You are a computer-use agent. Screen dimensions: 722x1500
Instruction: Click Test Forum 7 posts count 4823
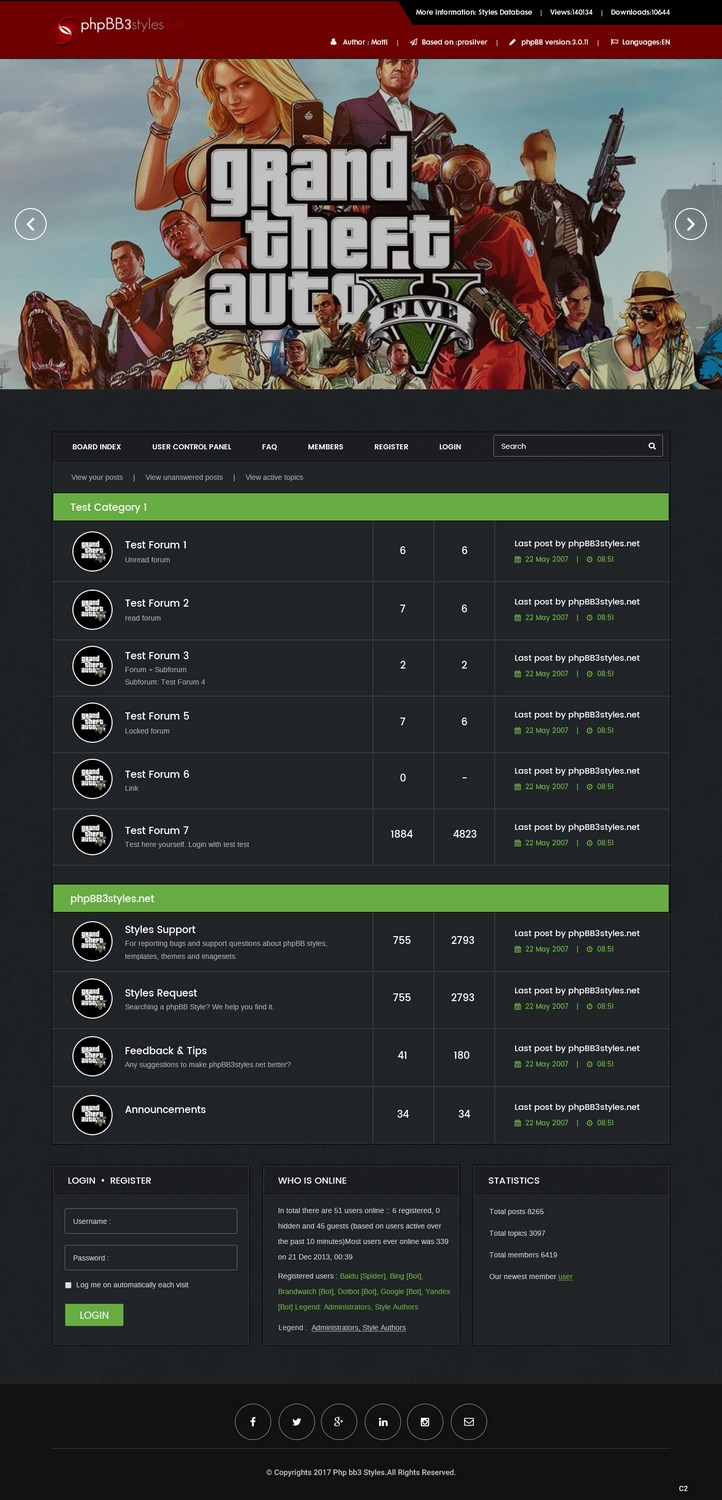465,834
